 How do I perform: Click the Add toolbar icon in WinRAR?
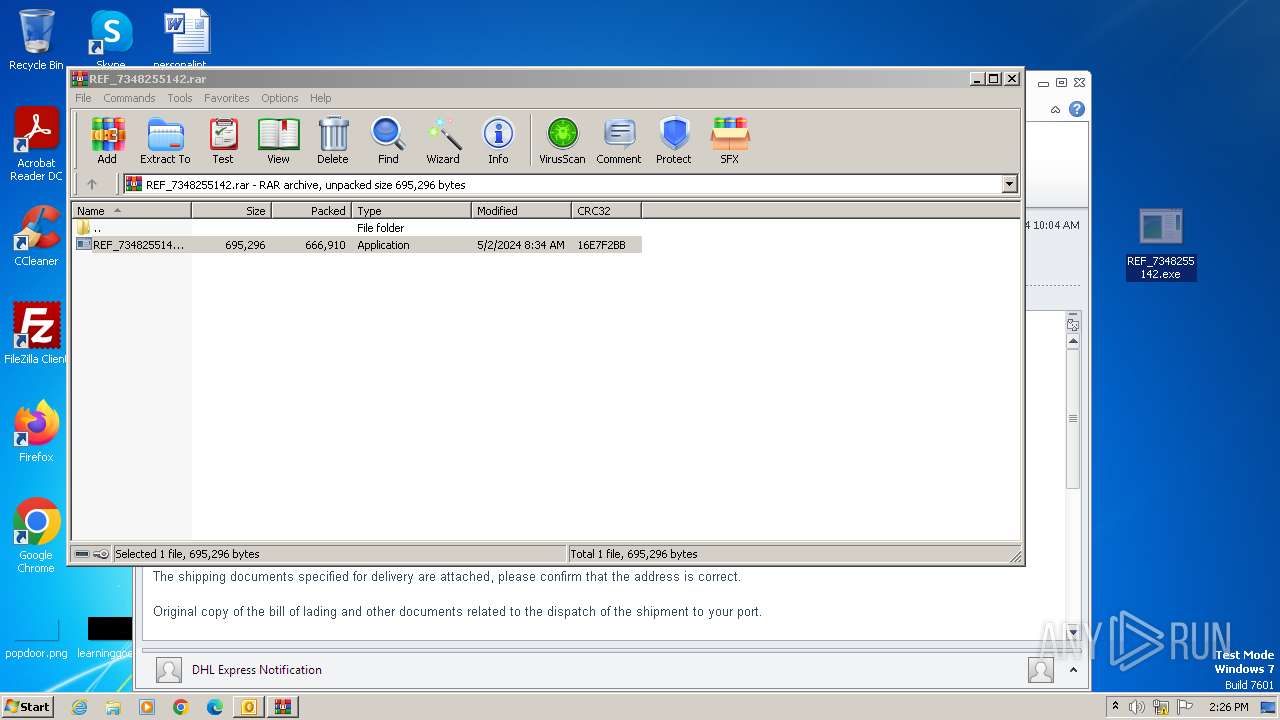click(107, 141)
